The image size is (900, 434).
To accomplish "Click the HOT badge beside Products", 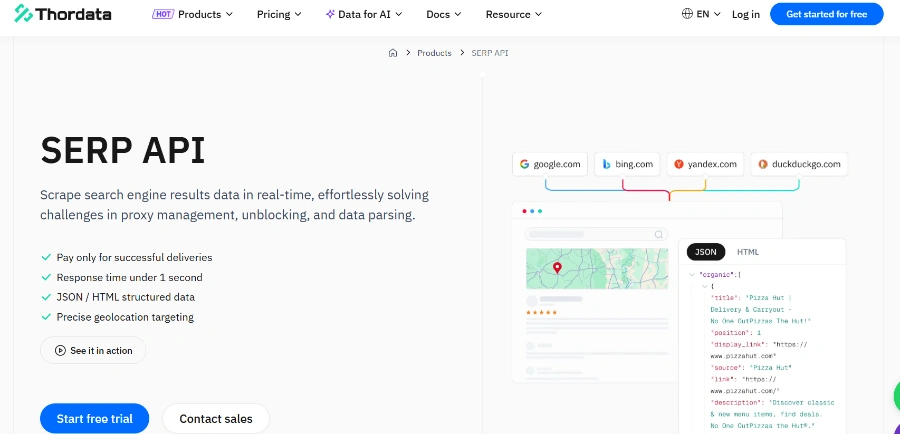I will pos(163,14).
